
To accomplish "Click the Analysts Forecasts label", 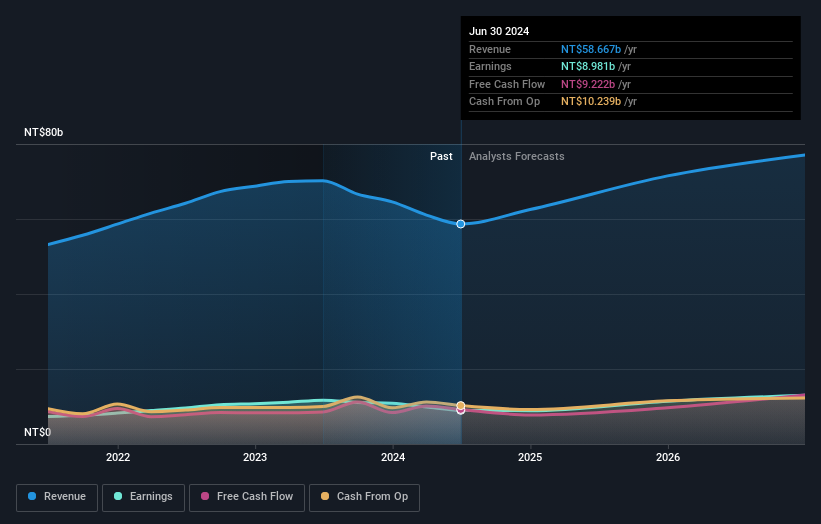I will pos(517,157).
